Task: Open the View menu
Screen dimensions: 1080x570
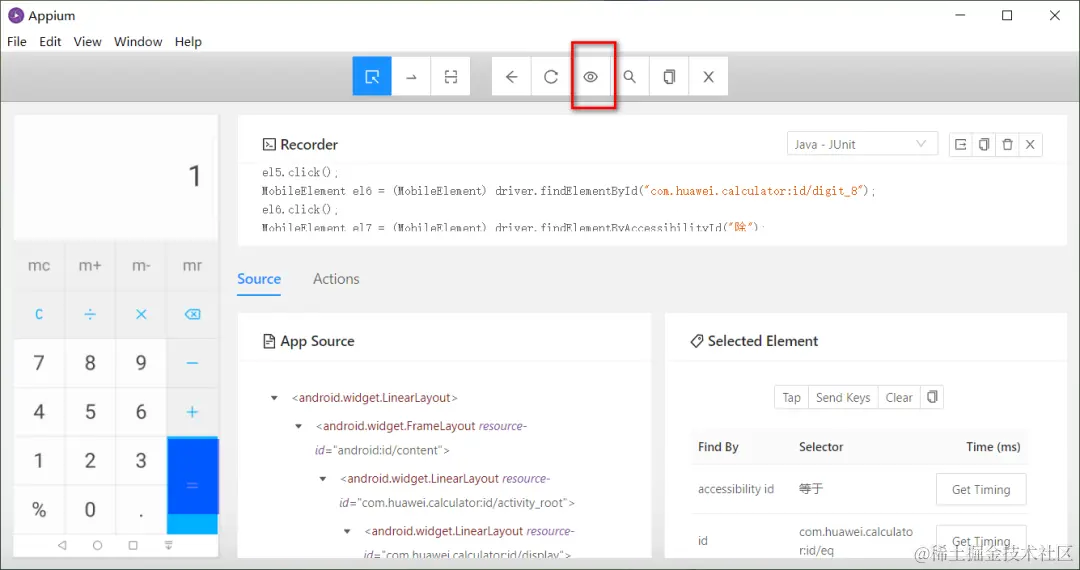Action: point(87,41)
